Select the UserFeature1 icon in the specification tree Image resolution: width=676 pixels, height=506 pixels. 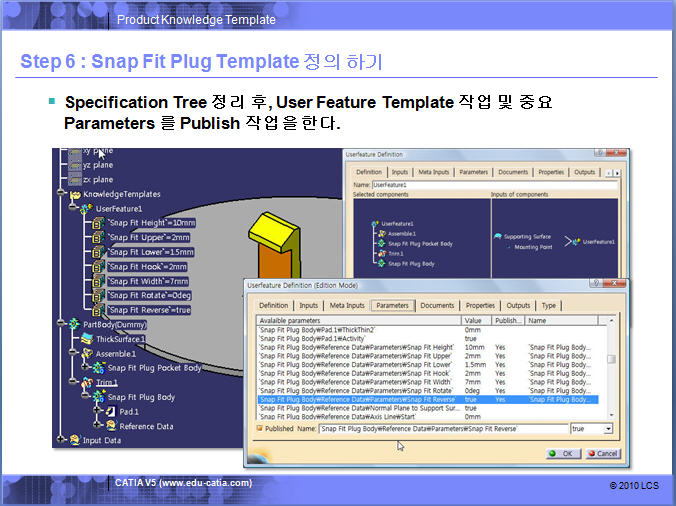click(x=86, y=208)
